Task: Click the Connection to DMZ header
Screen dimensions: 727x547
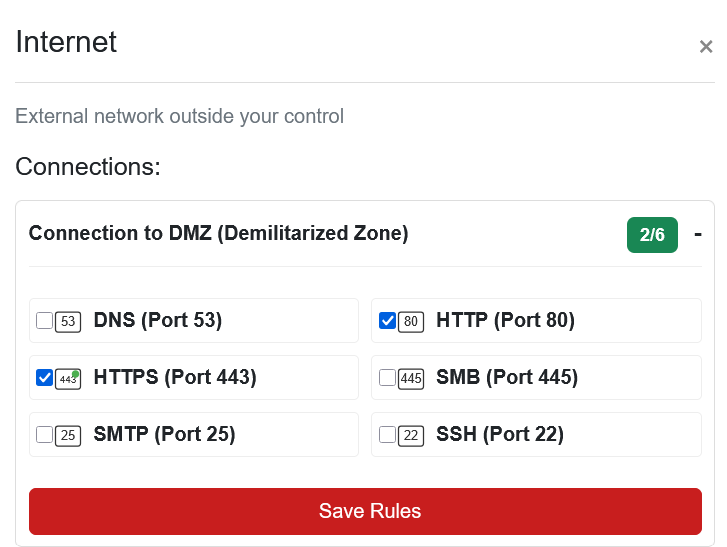Action: tap(218, 234)
